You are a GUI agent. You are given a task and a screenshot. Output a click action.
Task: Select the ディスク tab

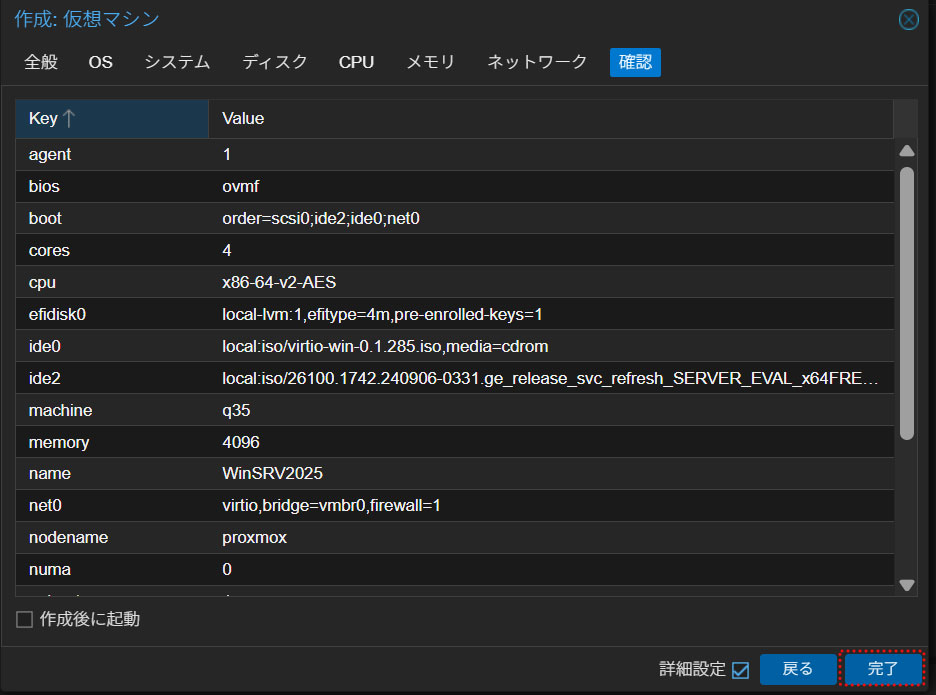pos(275,62)
